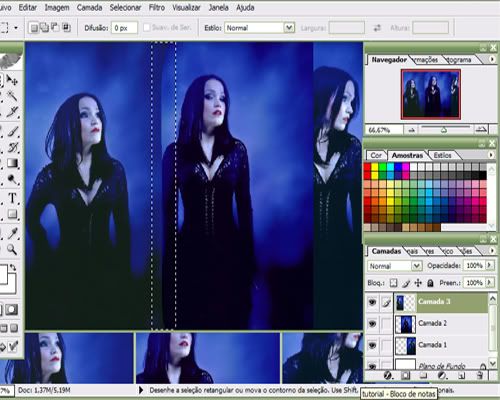500x400 pixels.
Task: Toggle link box for Camada 1
Action: click(x=386, y=345)
